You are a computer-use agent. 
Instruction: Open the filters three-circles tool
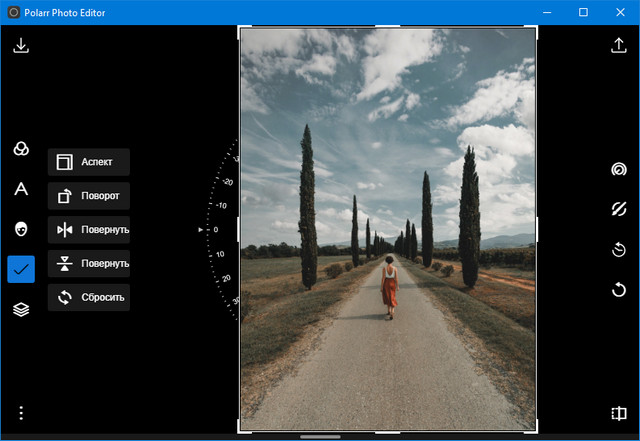pos(21,149)
